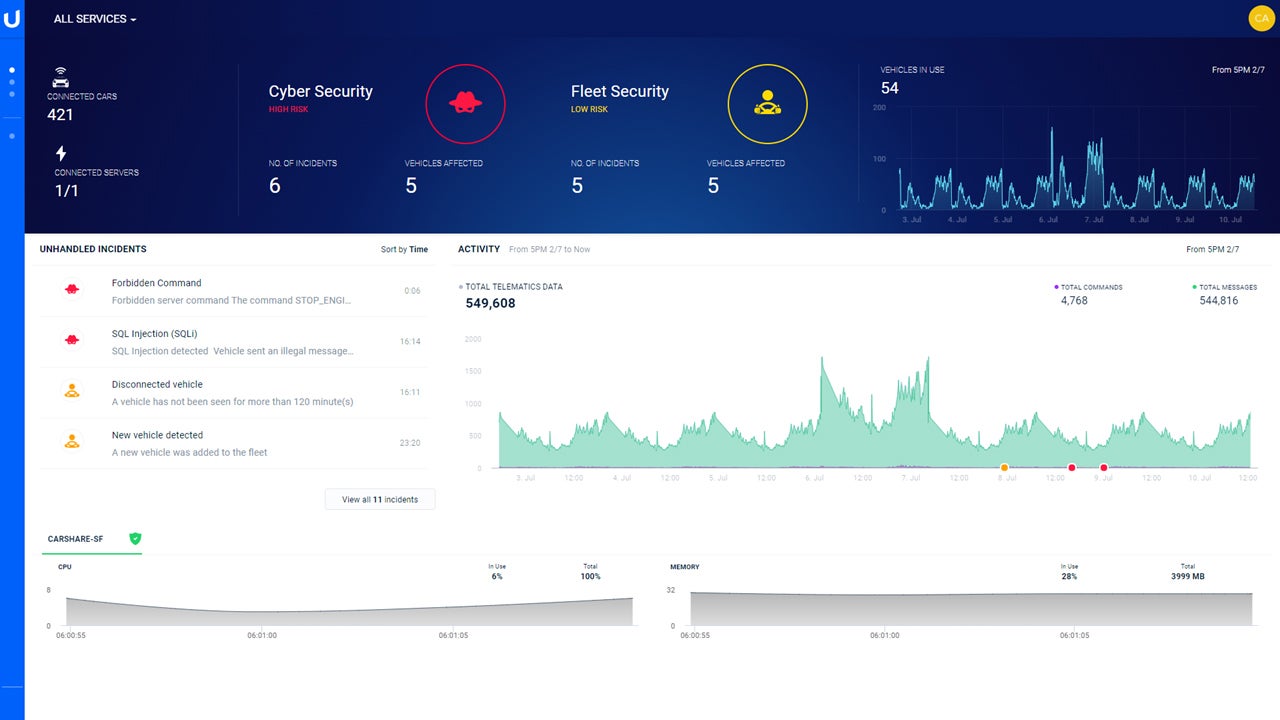Screen dimensions: 1280x720
Task: Click the Vehicles In Use value 54
Action: point(889,88)
